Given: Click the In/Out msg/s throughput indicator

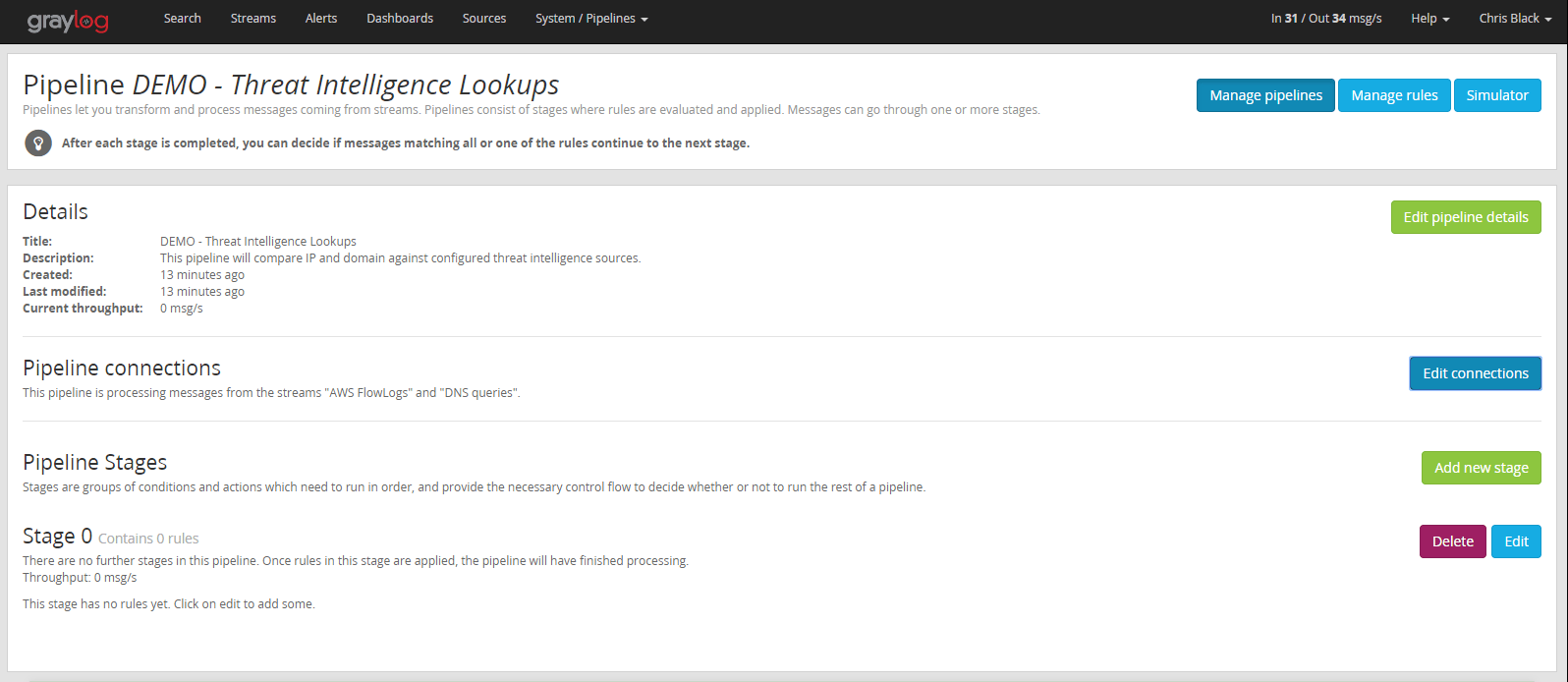Looking at the screenshot, I should (1325, 19).
